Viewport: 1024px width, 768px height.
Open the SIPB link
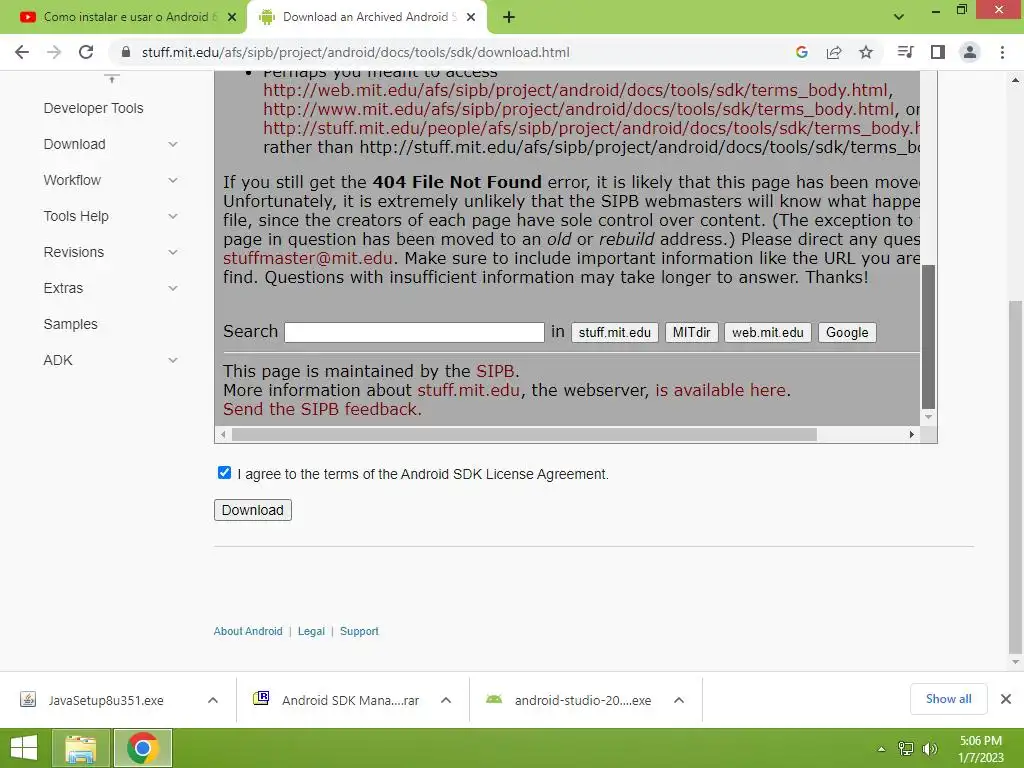495,371
